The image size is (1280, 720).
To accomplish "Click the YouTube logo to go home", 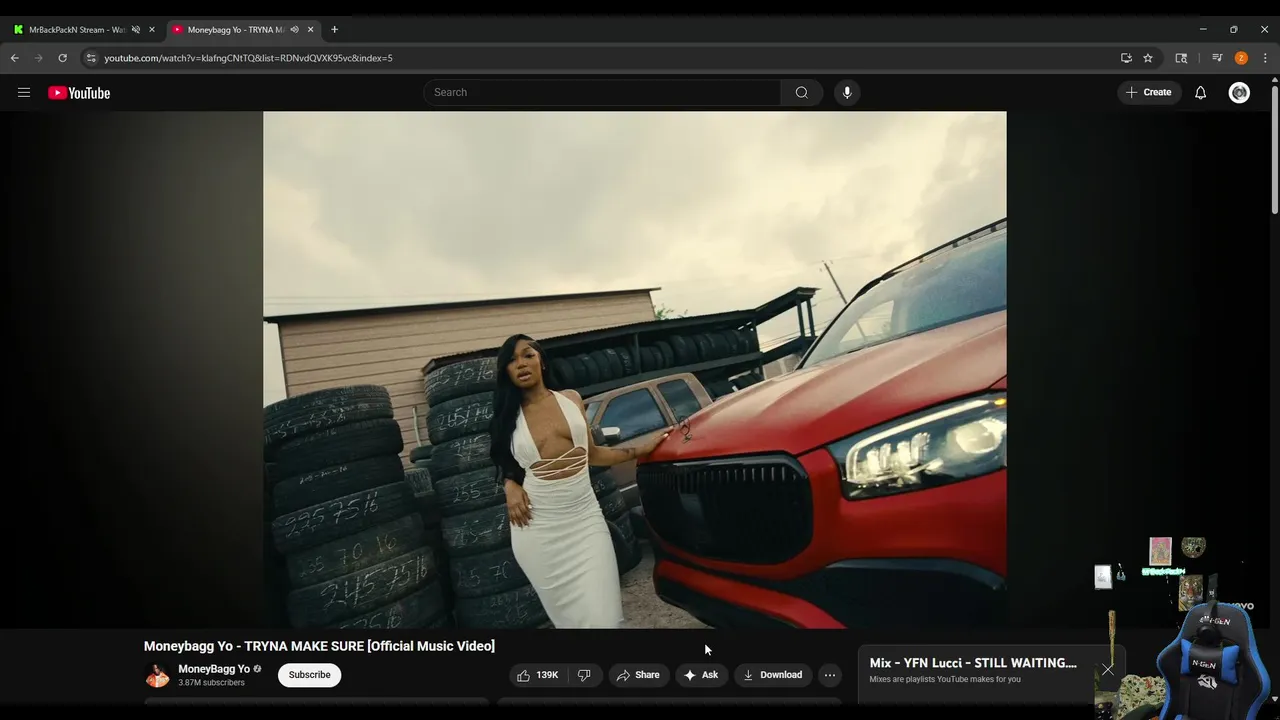I will (79, 93).
